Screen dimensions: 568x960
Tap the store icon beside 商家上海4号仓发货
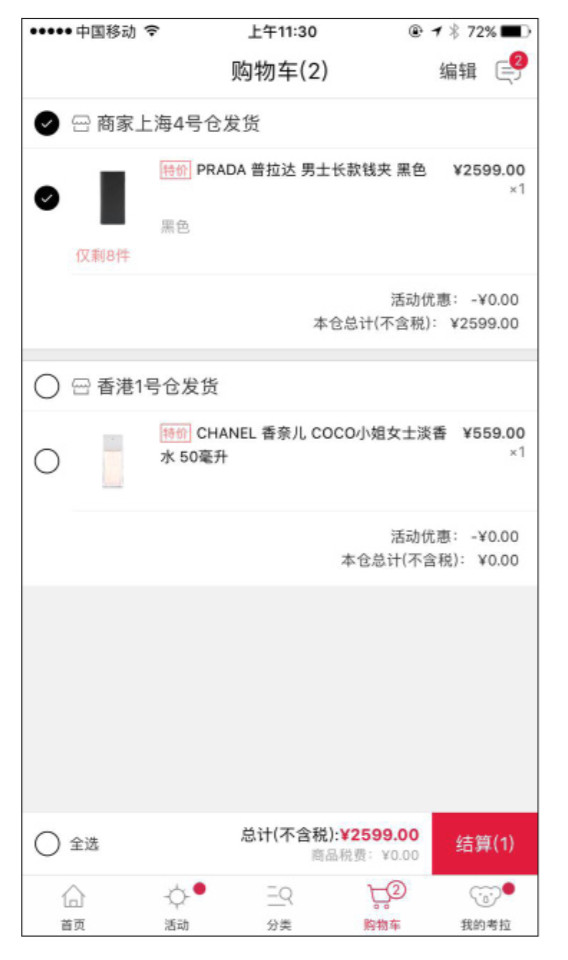[81, 124]
